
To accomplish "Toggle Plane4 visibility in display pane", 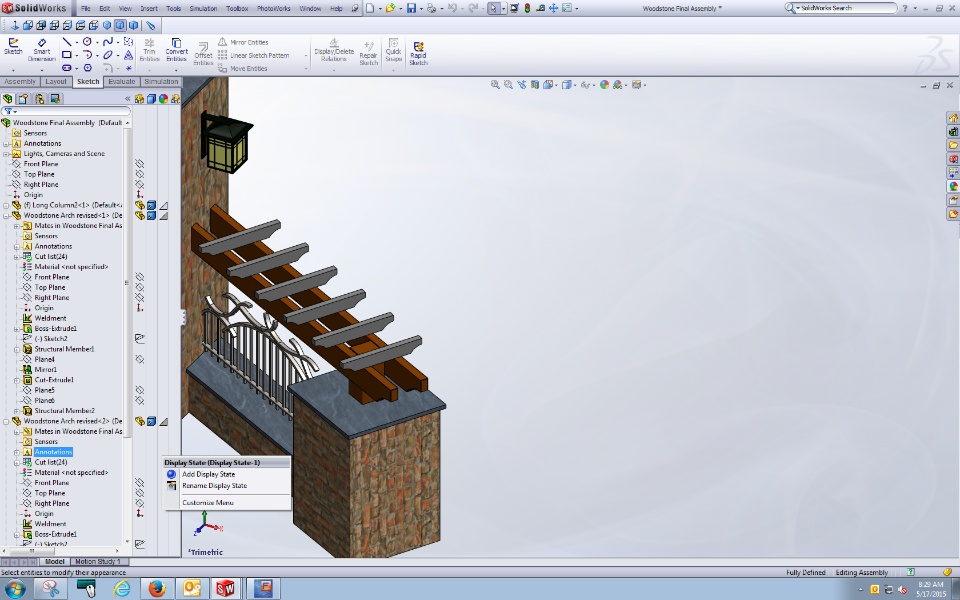I will pos(140,359).
